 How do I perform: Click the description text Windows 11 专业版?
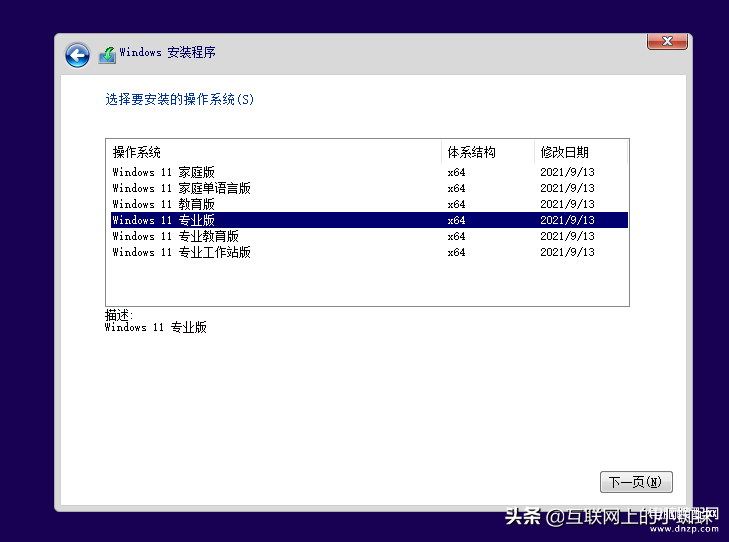[155, 327]
